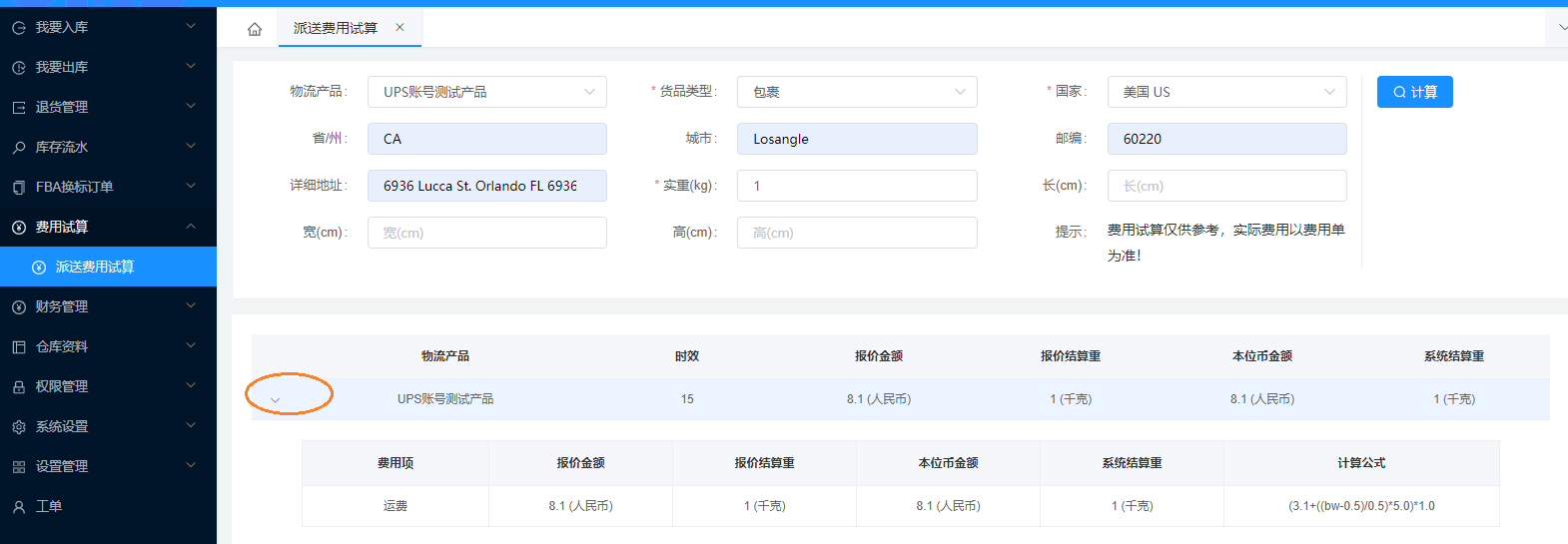Click the 系统设置 gear icon
The height and width of the screenshot is (544, 1568).
[x=18, y=427]
